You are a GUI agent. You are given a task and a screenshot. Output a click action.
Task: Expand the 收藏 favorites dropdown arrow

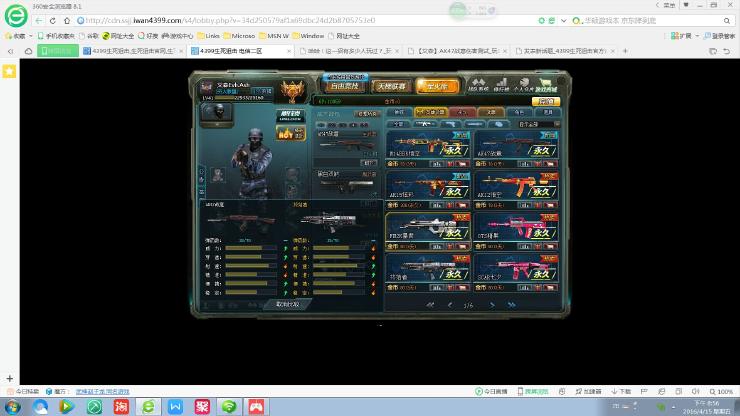tap(31, 36)
